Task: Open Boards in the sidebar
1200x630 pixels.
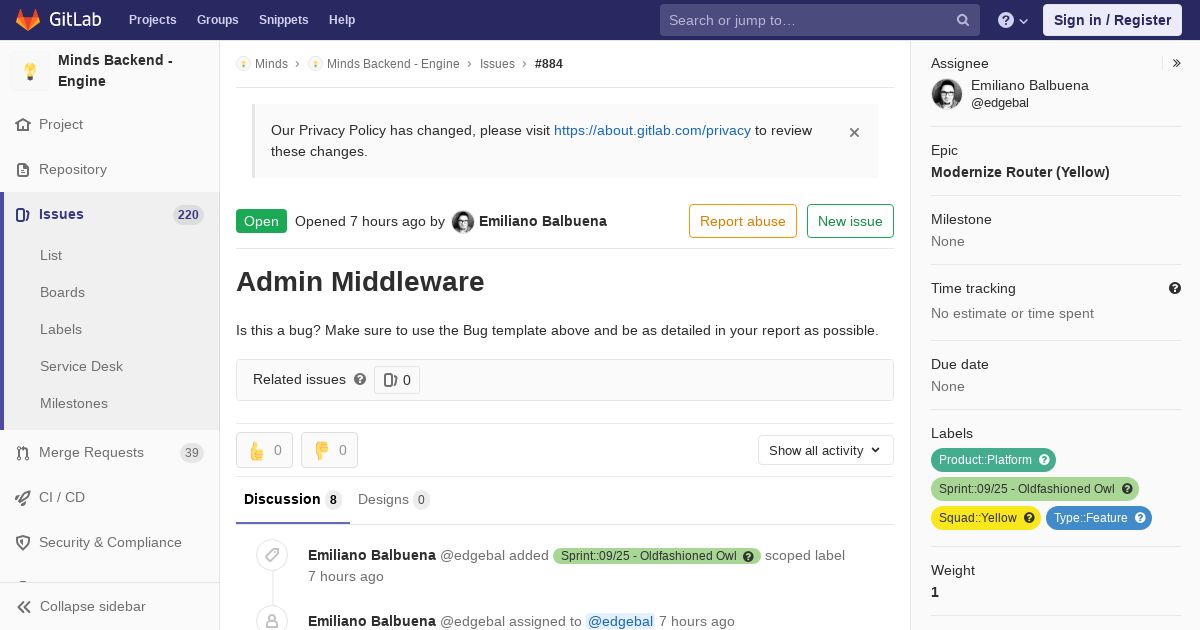Action: click(x=62, y=293)
